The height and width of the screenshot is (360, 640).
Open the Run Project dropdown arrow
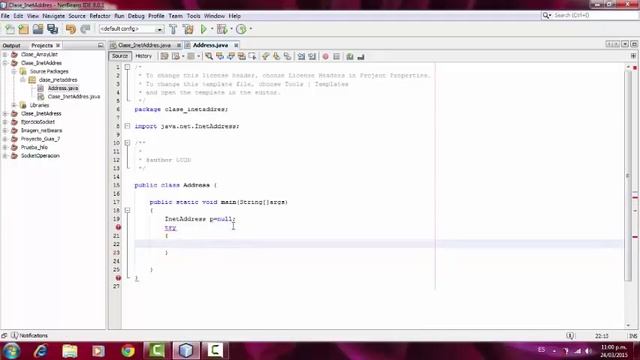coord(211,29)
